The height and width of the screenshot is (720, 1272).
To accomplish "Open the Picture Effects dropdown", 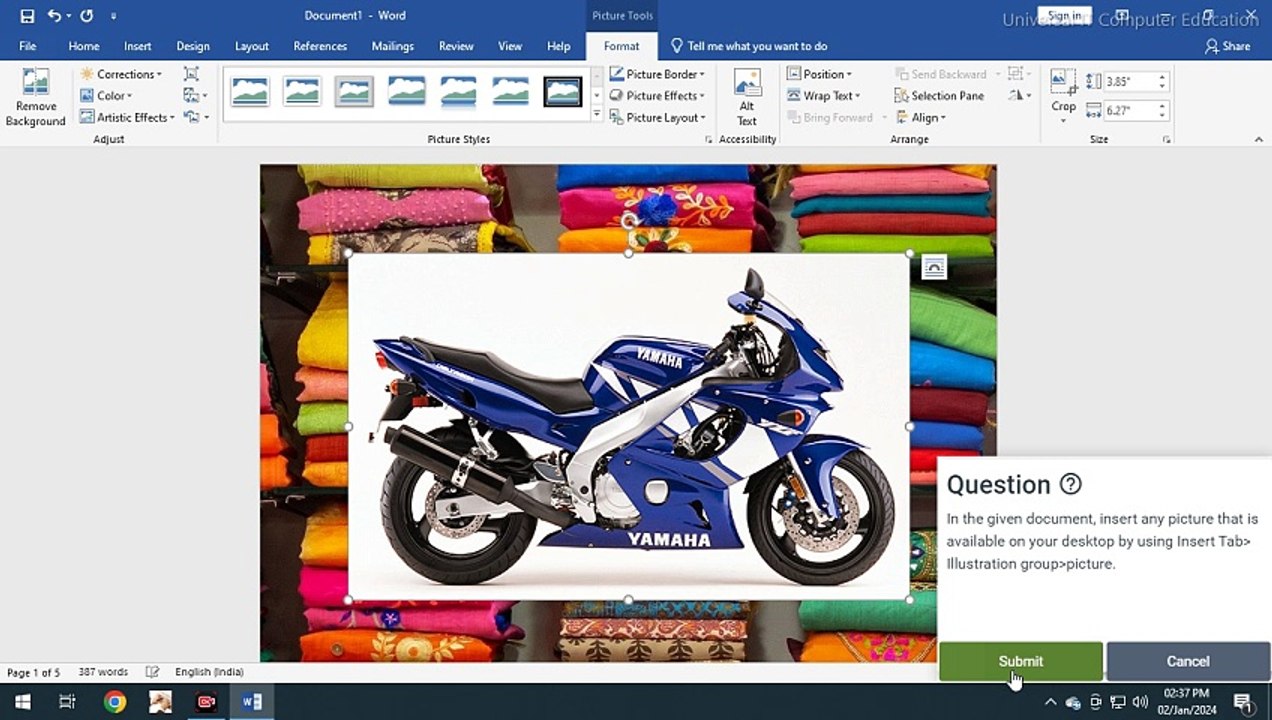I will [x=657, y=96].
